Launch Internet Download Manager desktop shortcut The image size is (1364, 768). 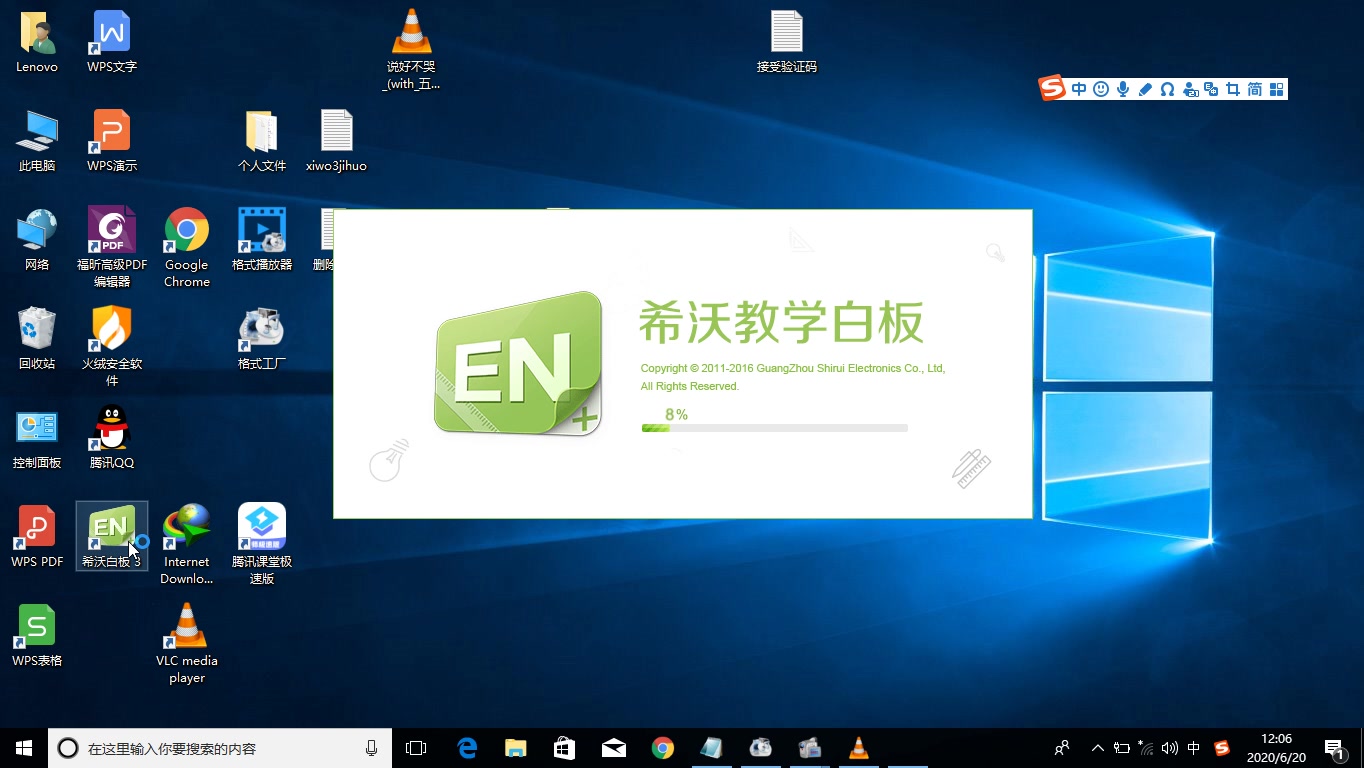187,544
